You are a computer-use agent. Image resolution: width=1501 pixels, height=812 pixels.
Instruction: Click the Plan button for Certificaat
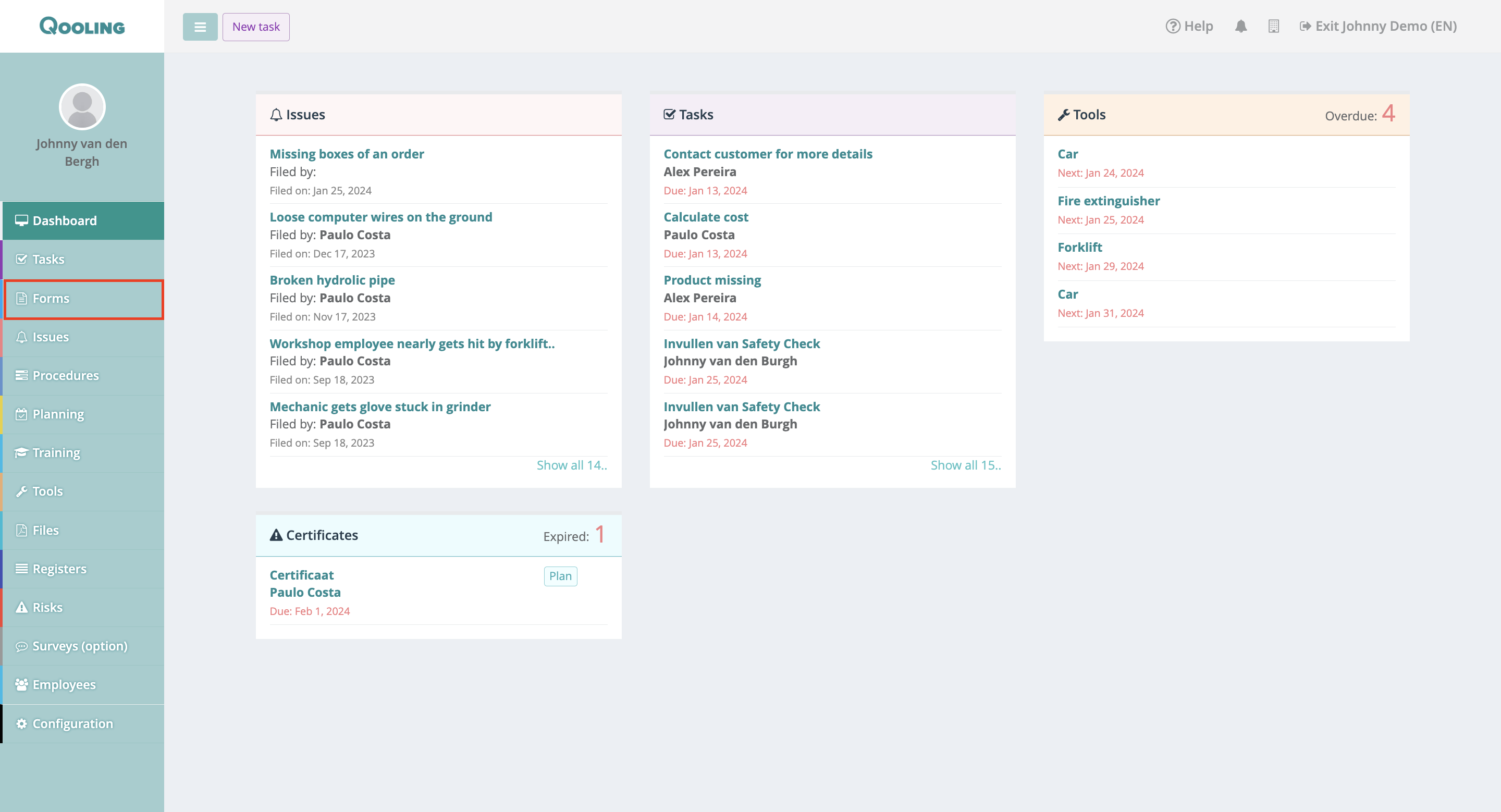tap(560, 575)
